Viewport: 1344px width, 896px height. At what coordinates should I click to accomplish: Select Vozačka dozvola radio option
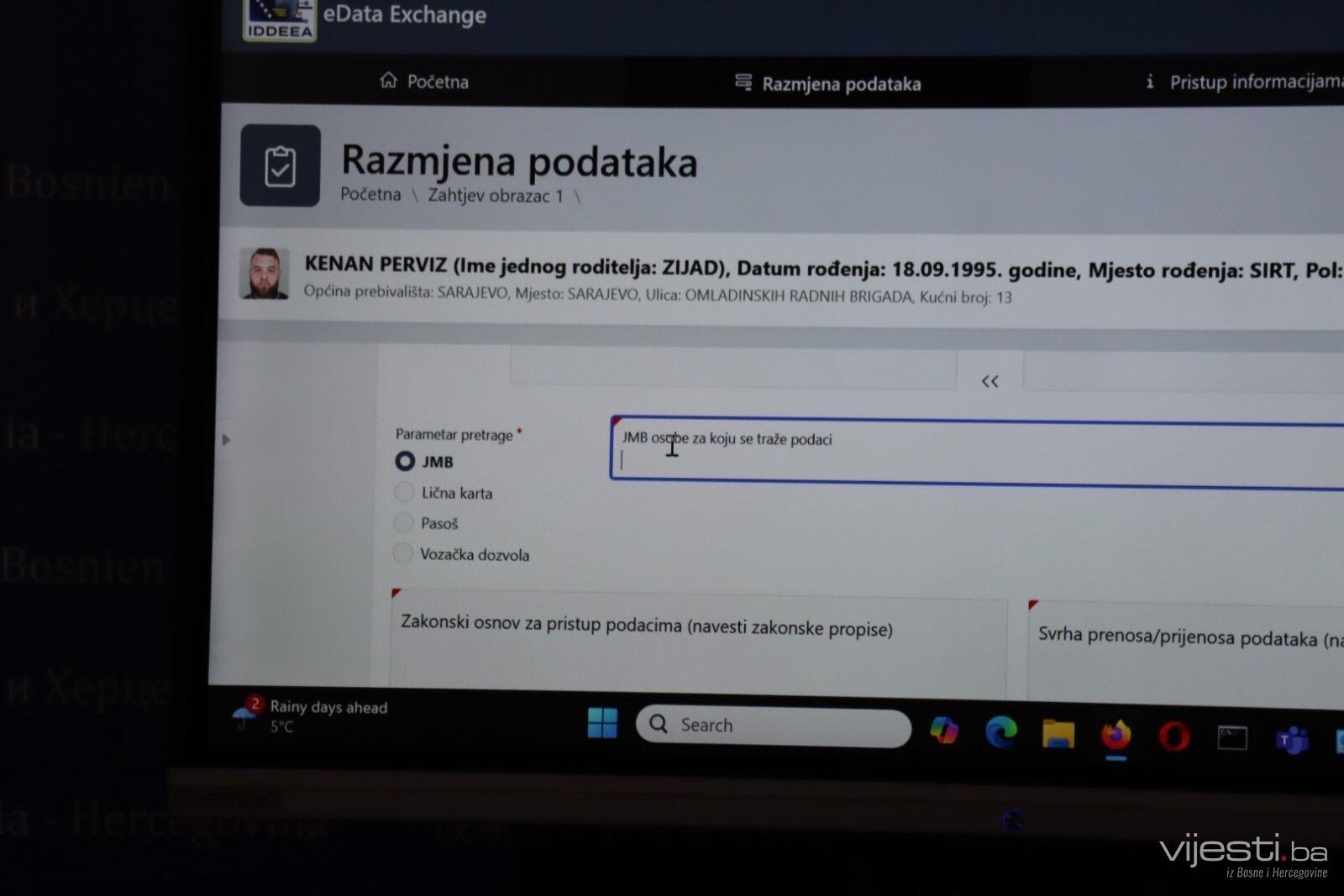click(403, 553)
